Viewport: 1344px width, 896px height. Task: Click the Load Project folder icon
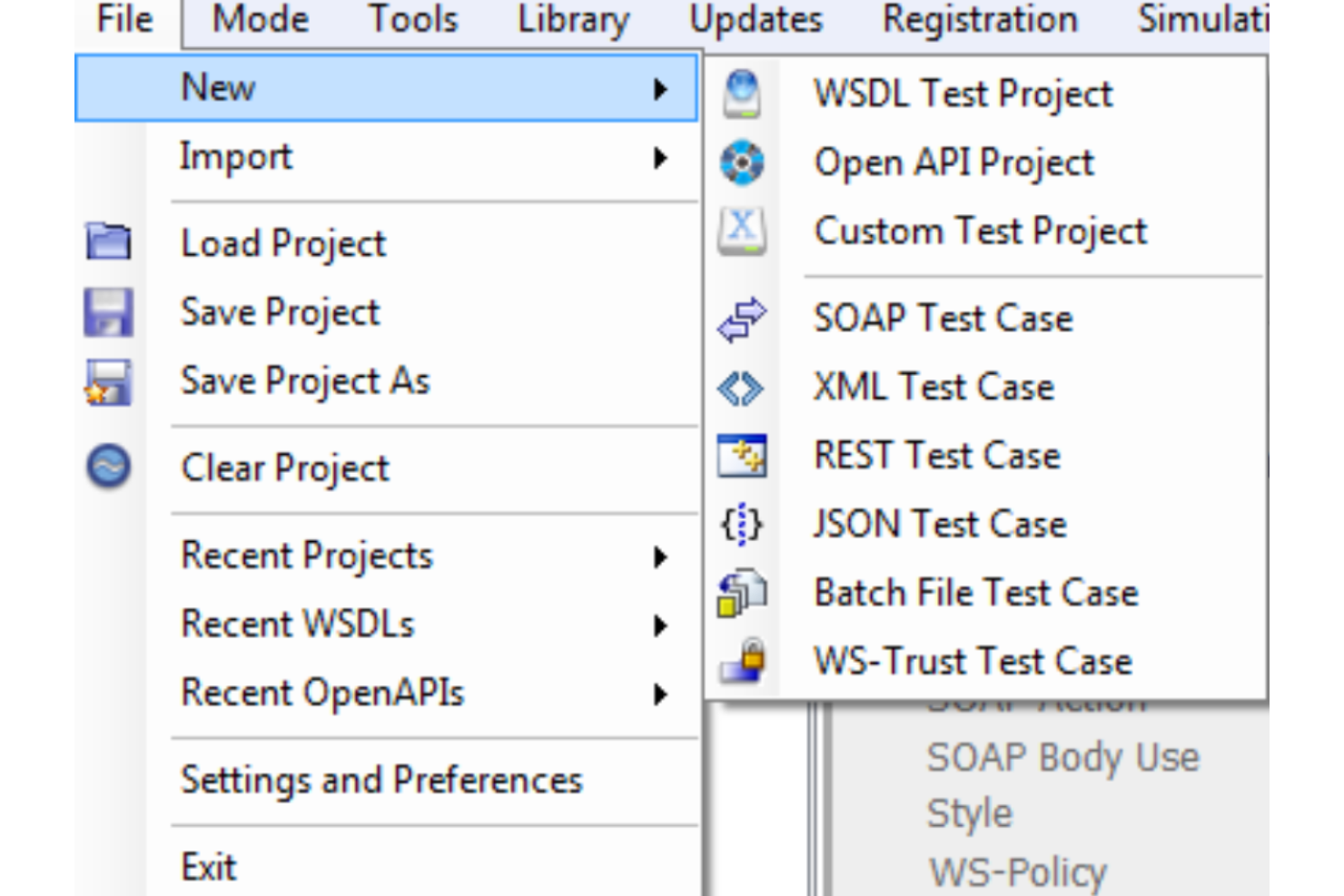tap(108, 242)
